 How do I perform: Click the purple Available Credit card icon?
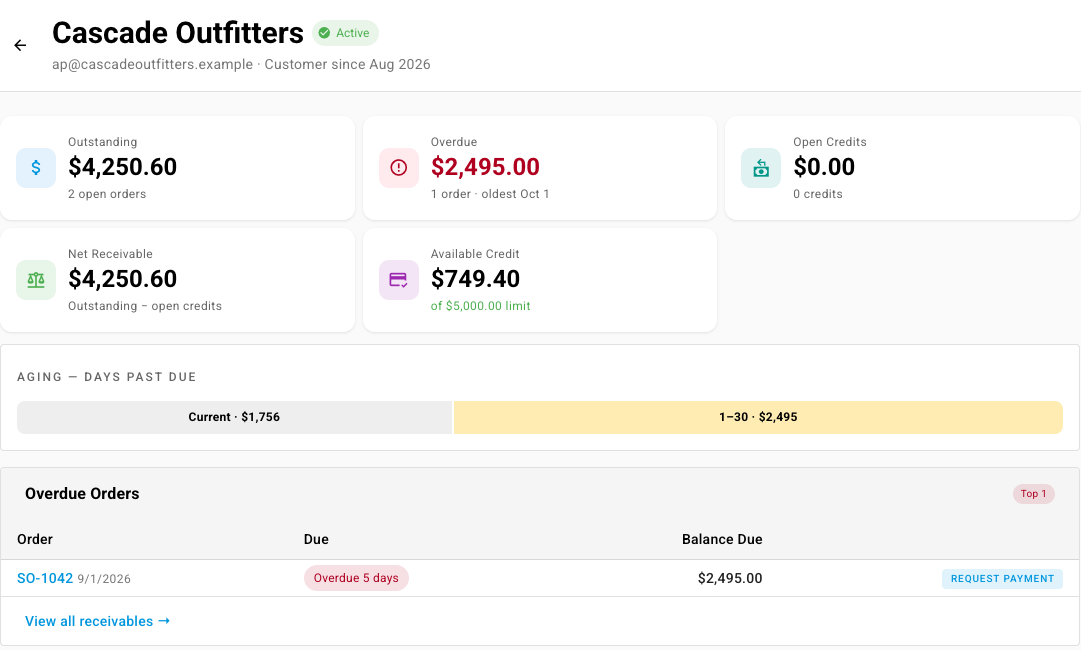point(398,280)
